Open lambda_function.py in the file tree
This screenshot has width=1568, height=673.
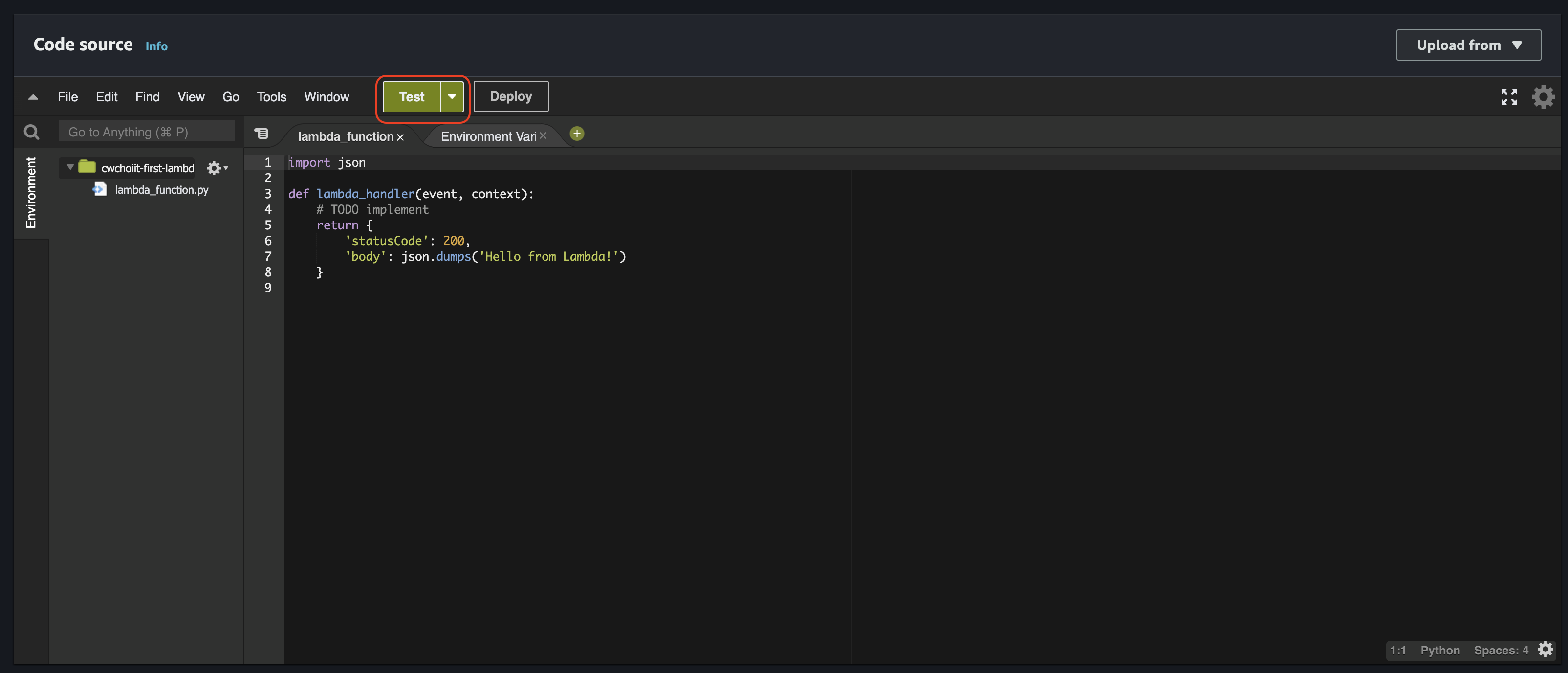point(161,190)
